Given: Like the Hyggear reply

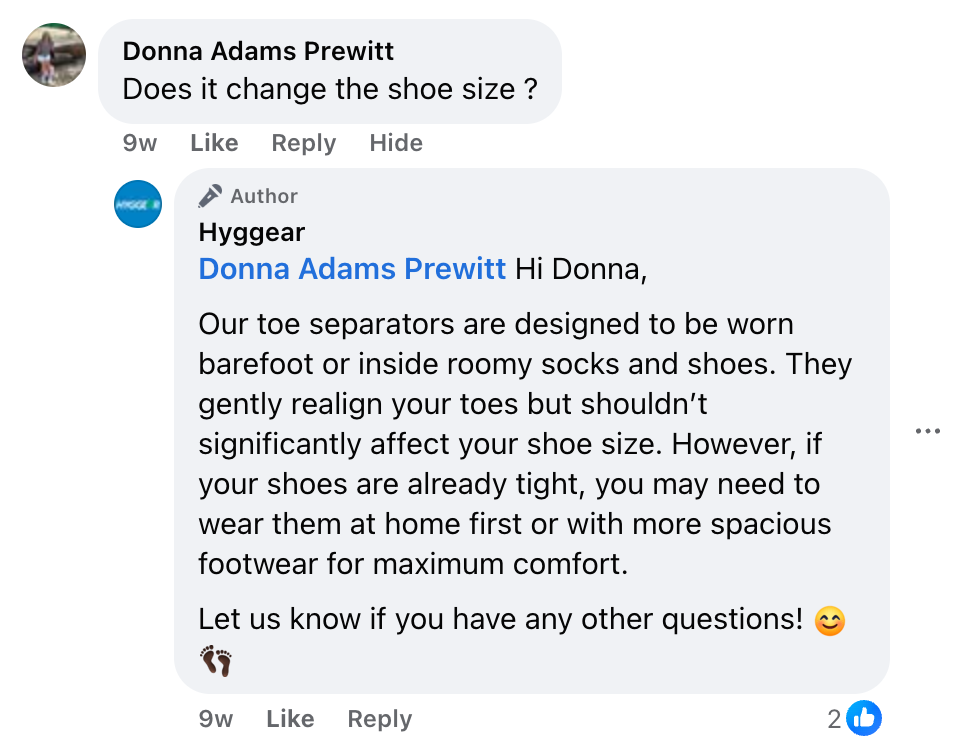Looking at the screenshot, I should [x=290, y=719].
